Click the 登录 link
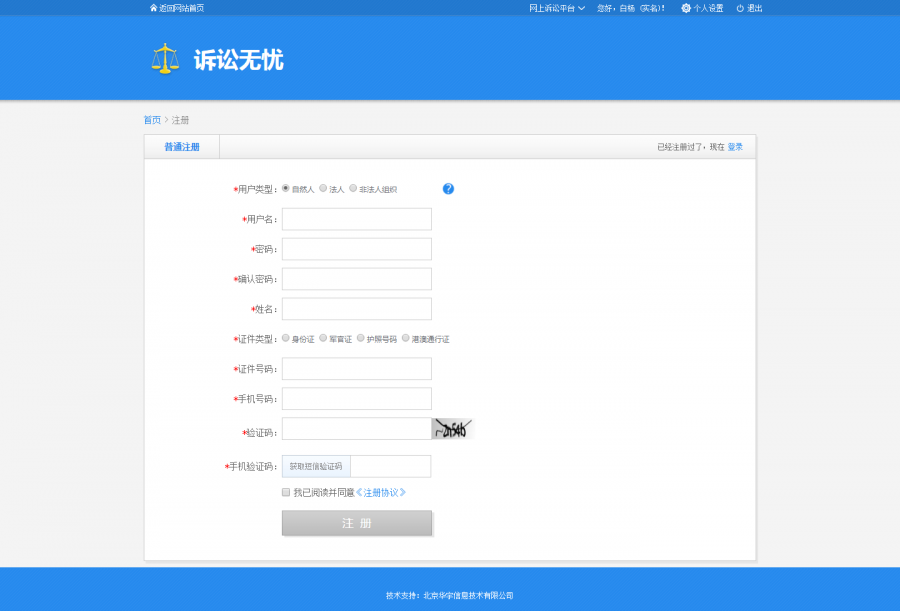 click(x=735, y=147)
